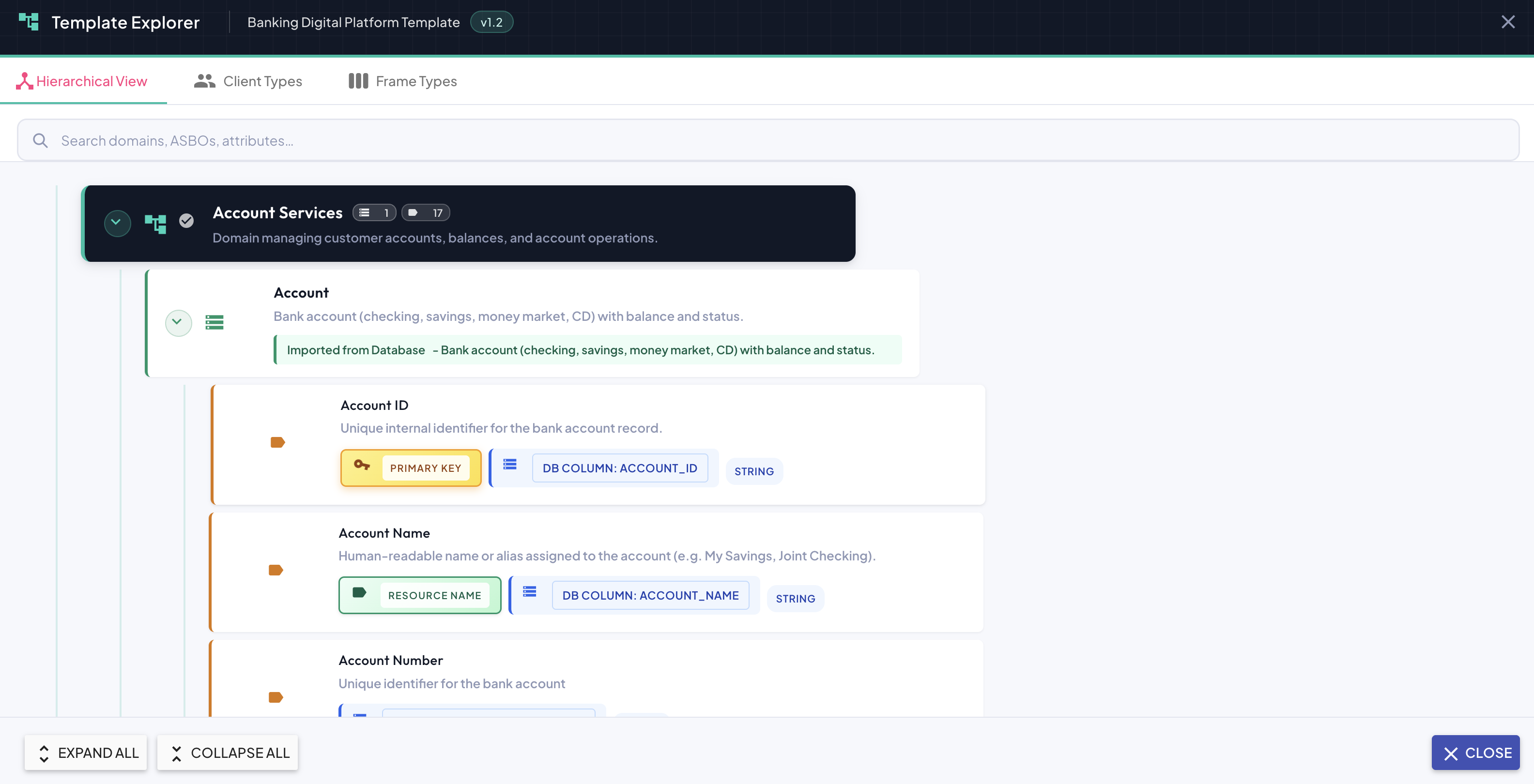Screen dimensions: 1534x784
Task: Click the Collapse All button
Action: [x=228, y=753]
